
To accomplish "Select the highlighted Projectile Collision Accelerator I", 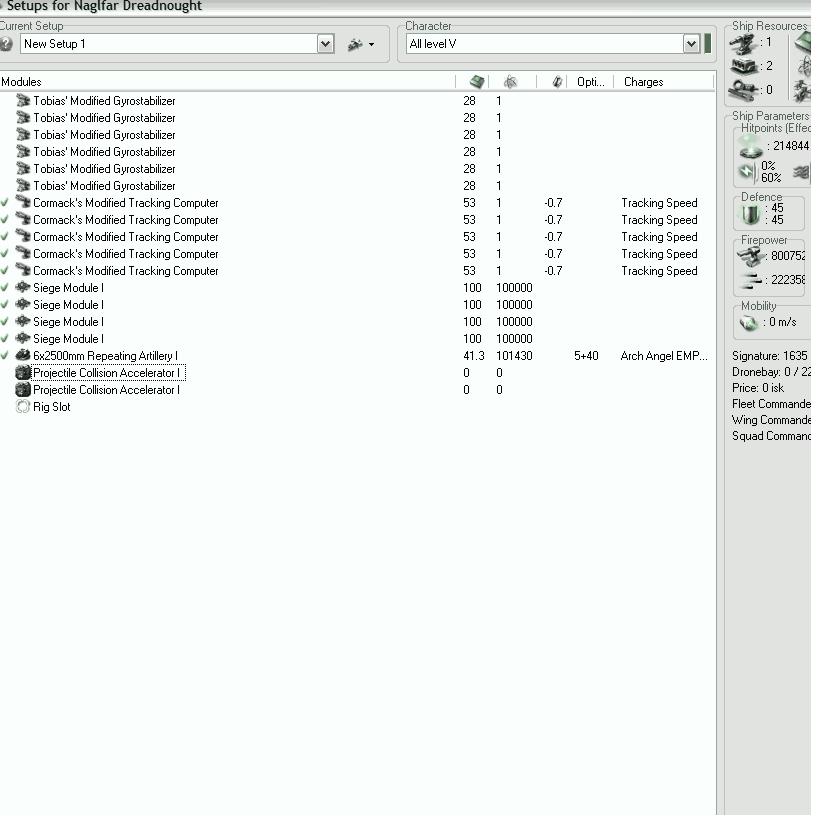I will click(108, 373).
